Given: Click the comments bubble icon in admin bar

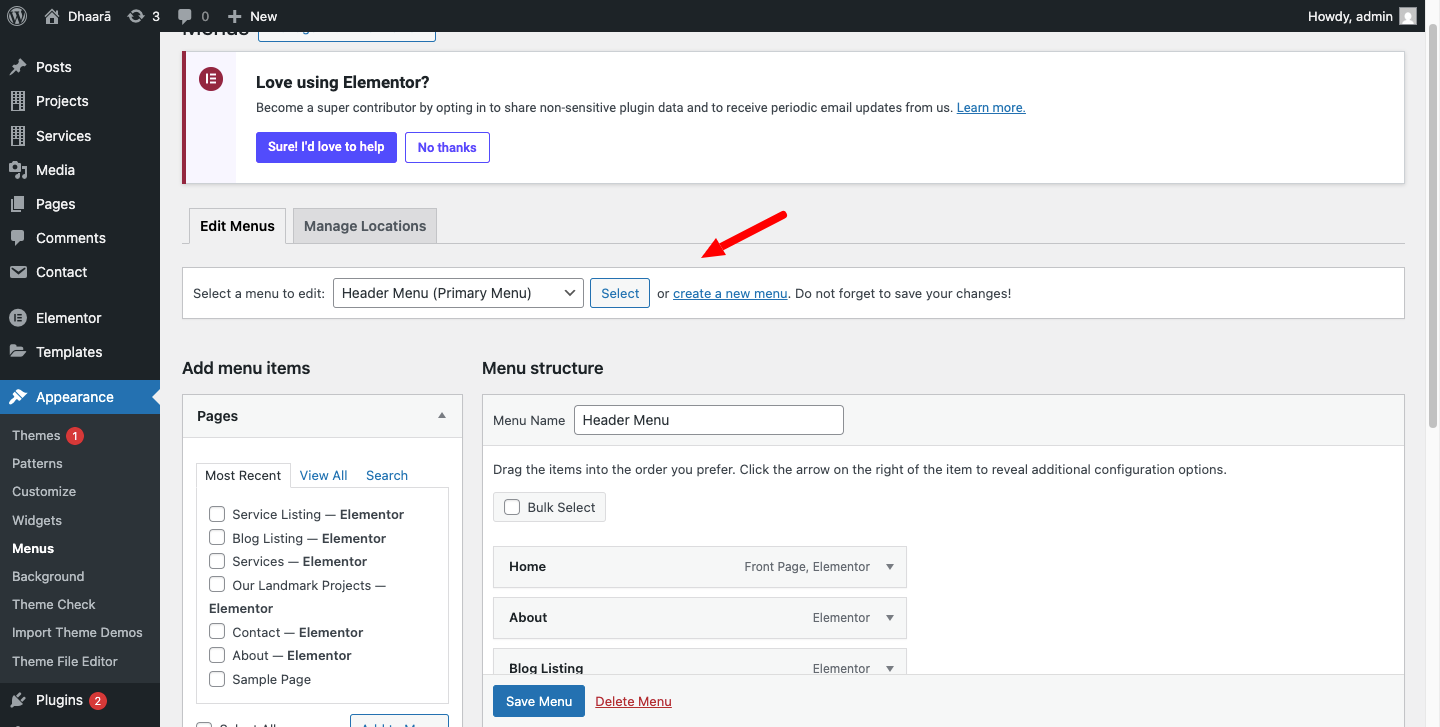Looking at the screenshot, I should pos(185,16).
